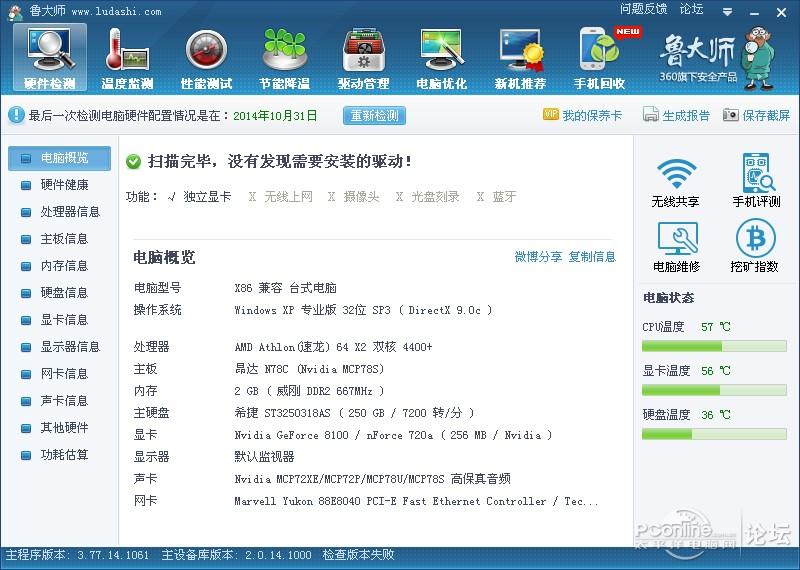This screenshot has height=570, width=800.
Task: Open 手机回收 phone recycling icon
Action: (x=600, y=58)
